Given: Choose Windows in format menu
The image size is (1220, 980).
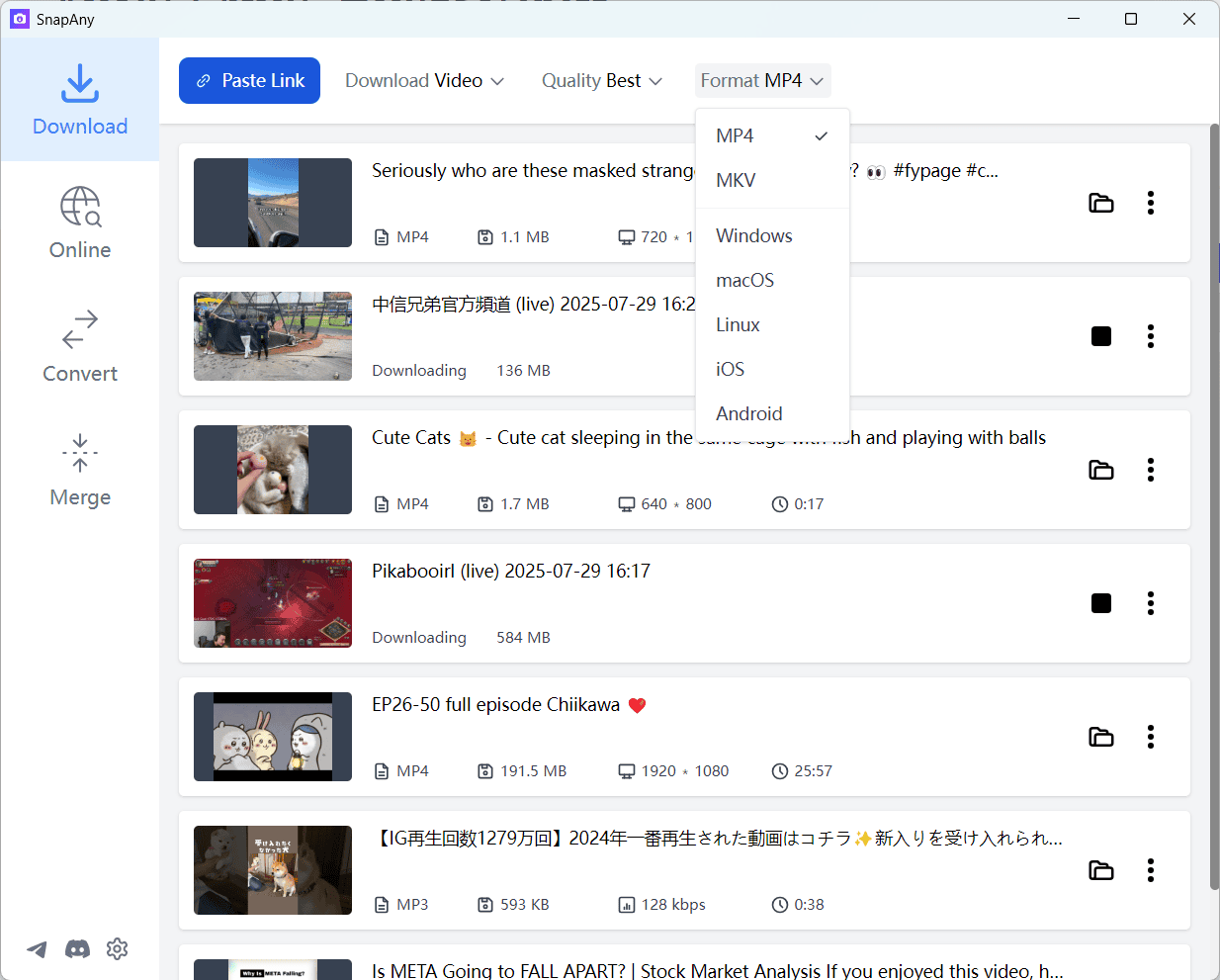Looking at the screenshot, I should tap(772, 235).
